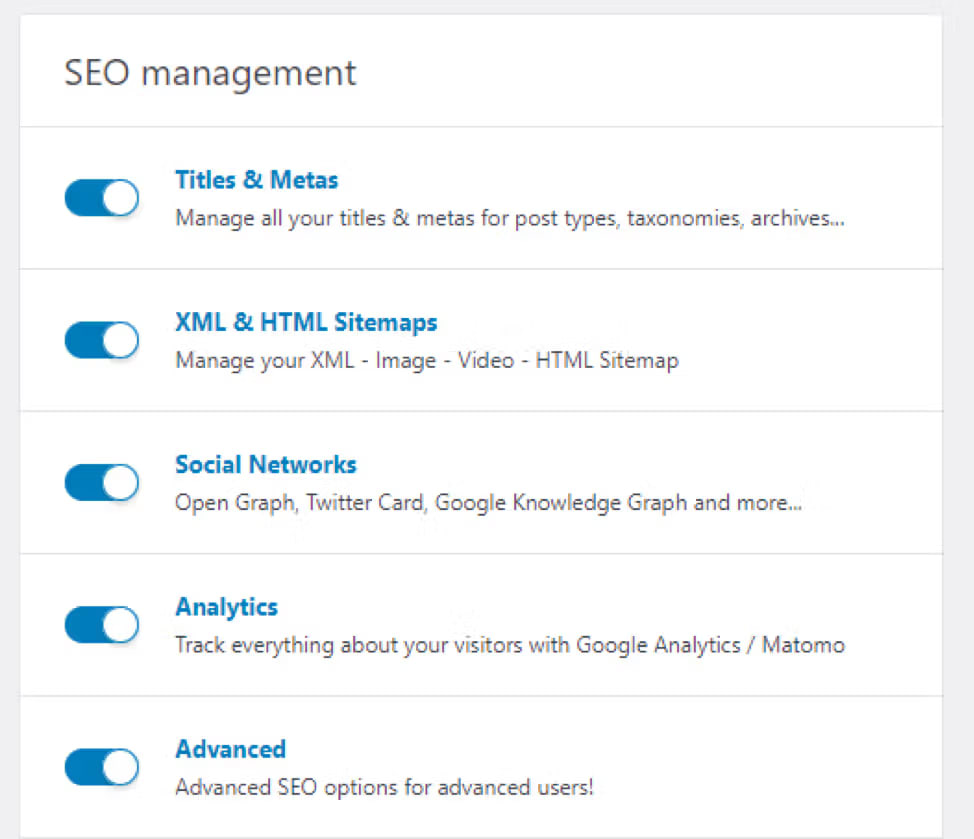The width and height of the screenshot is (974, 839).
Task: Click the Sitemaps row description text
Action: pyautogui.click(x=427, y=360)
